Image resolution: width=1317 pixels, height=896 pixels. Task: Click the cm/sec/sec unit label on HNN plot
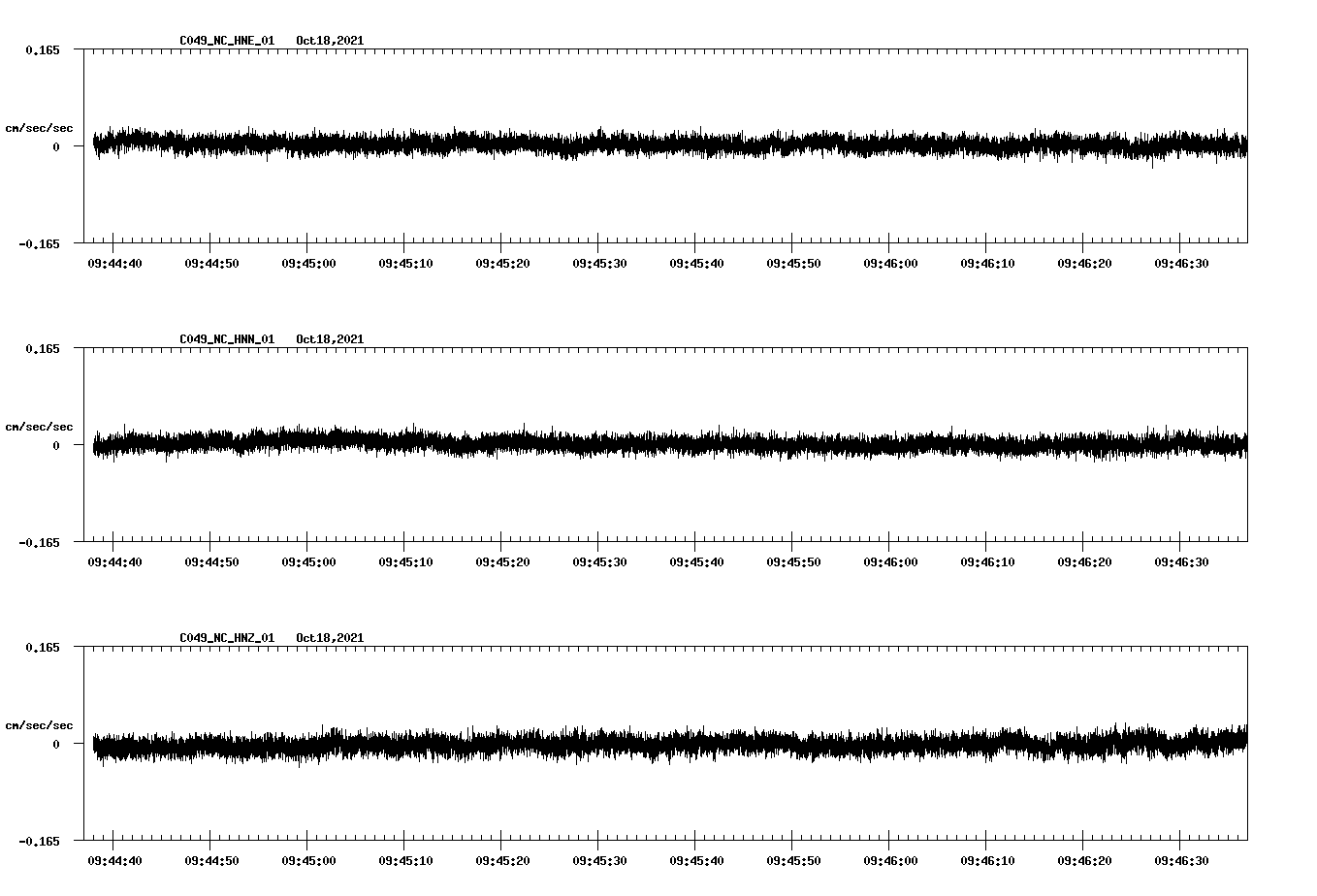(39, 427)
